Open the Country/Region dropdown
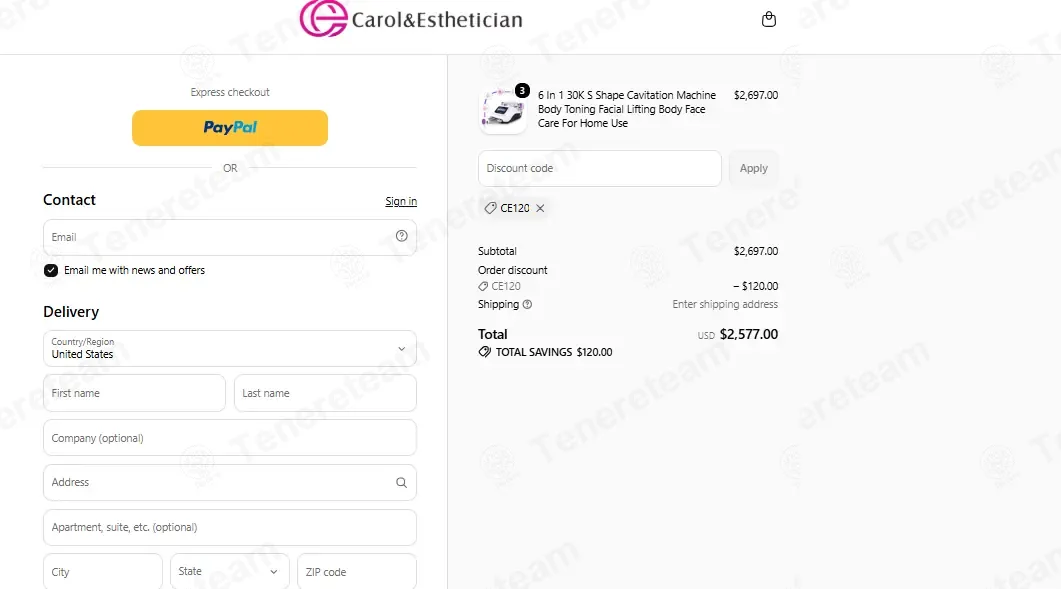This screenshot has width=1061, height=589. point(230,349)
